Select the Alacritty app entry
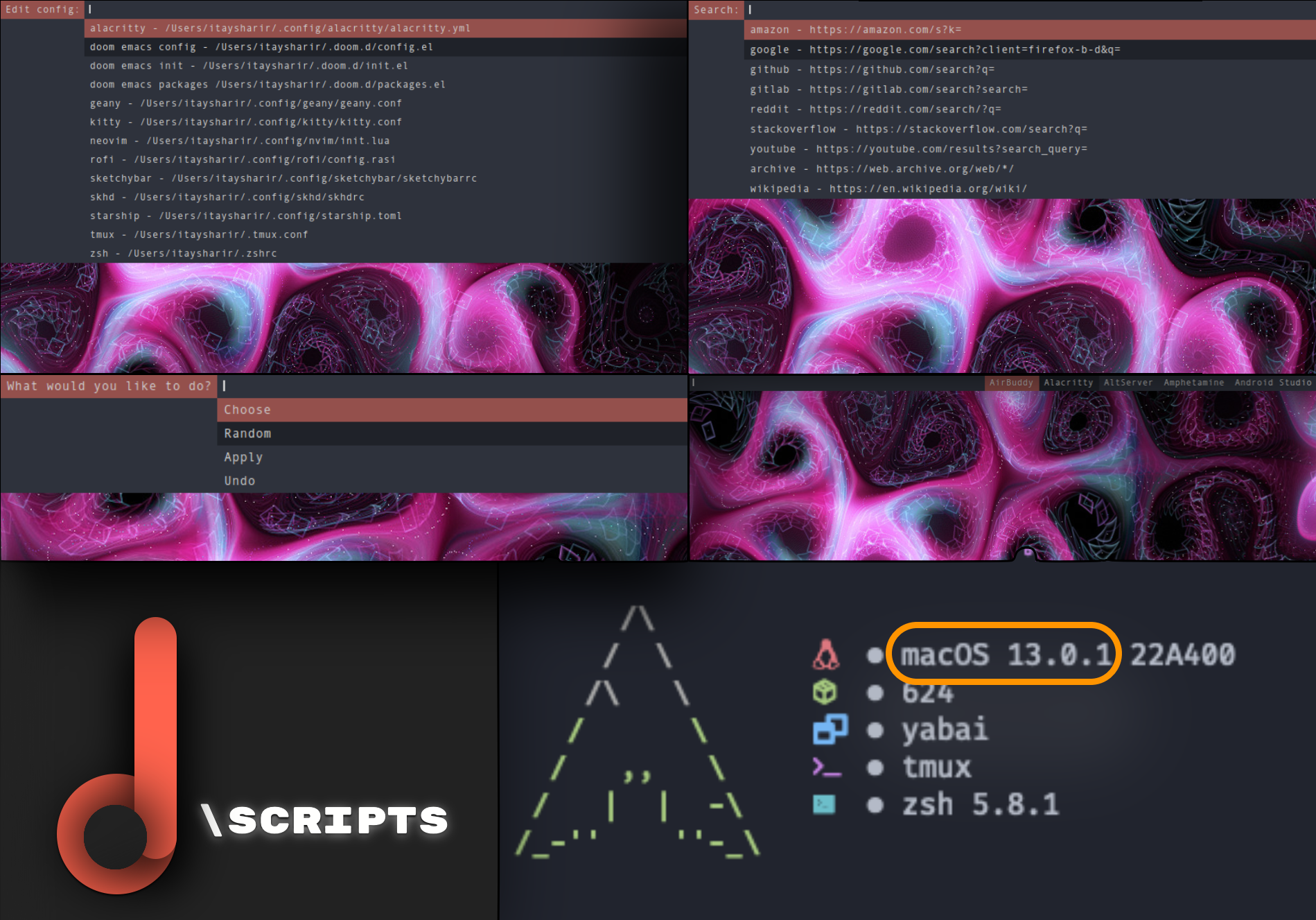The image size is (1316, 920). [x=1068, y=383]
